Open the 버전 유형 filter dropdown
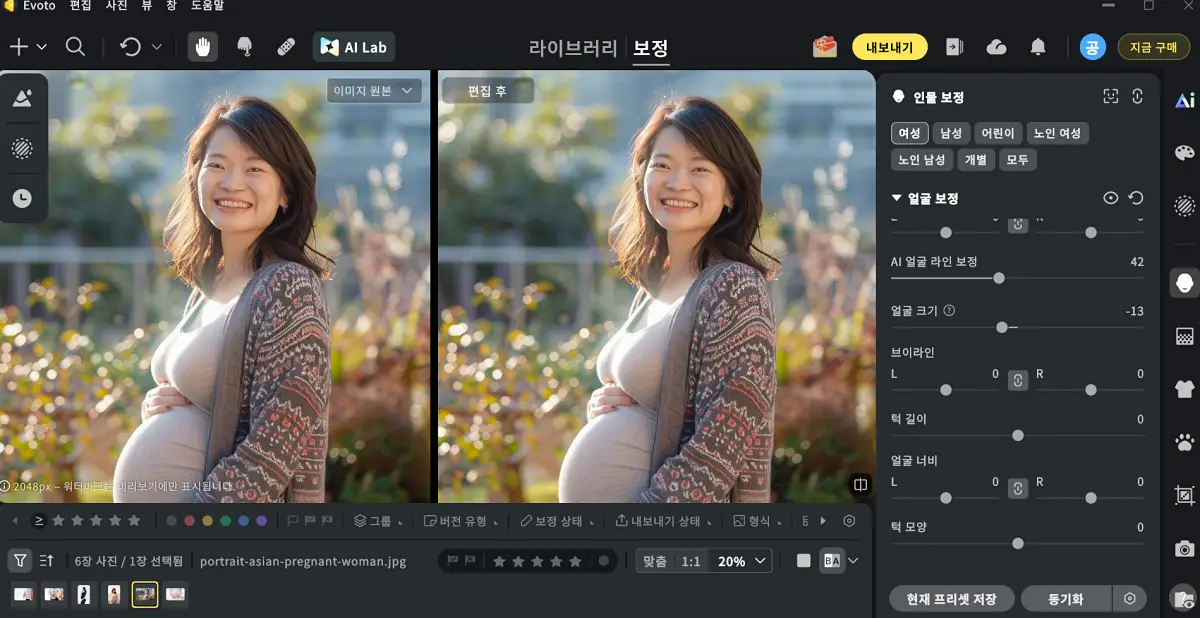The height and width of the screenshot is (618, 1200). coord(460,521)
